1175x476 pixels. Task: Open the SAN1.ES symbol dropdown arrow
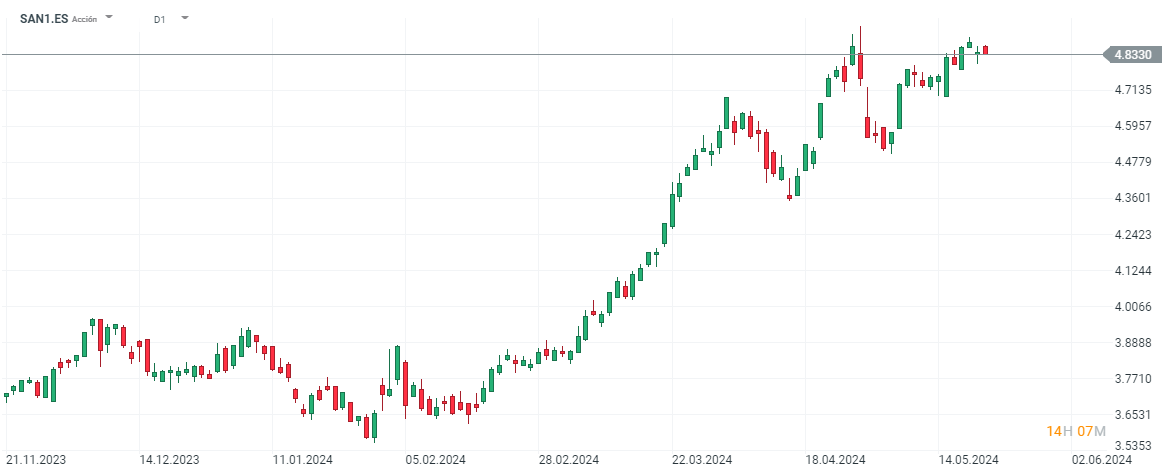[x=109, y=18]
